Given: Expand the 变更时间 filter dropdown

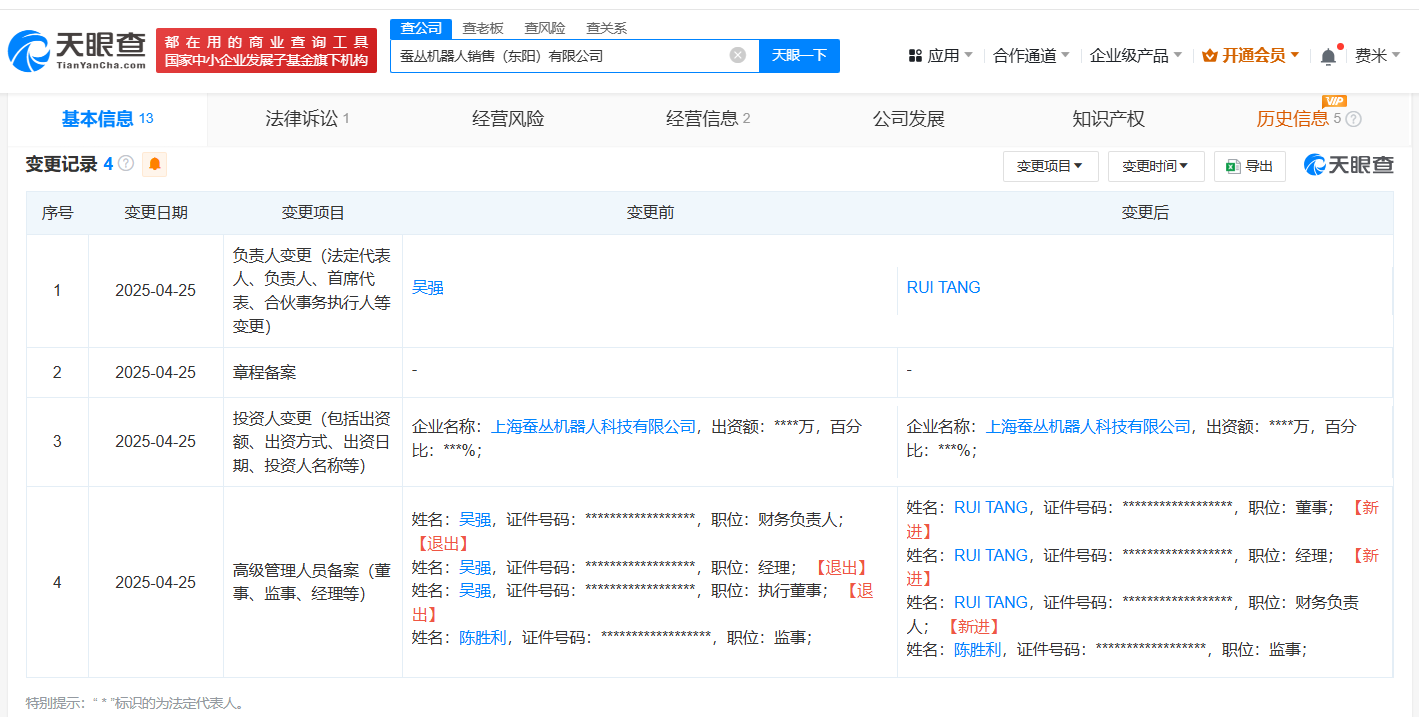Looking at the screenshot, I should click(x=1155, y=167).
